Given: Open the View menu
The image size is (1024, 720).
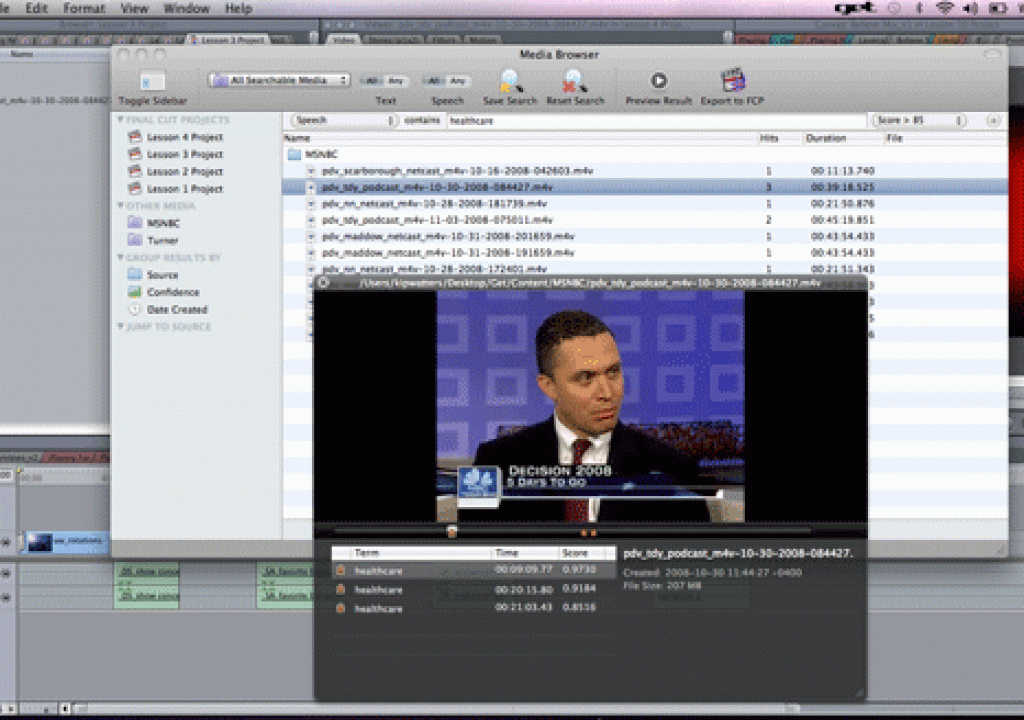Looking at the screenshot, I should tap(134, 8).
